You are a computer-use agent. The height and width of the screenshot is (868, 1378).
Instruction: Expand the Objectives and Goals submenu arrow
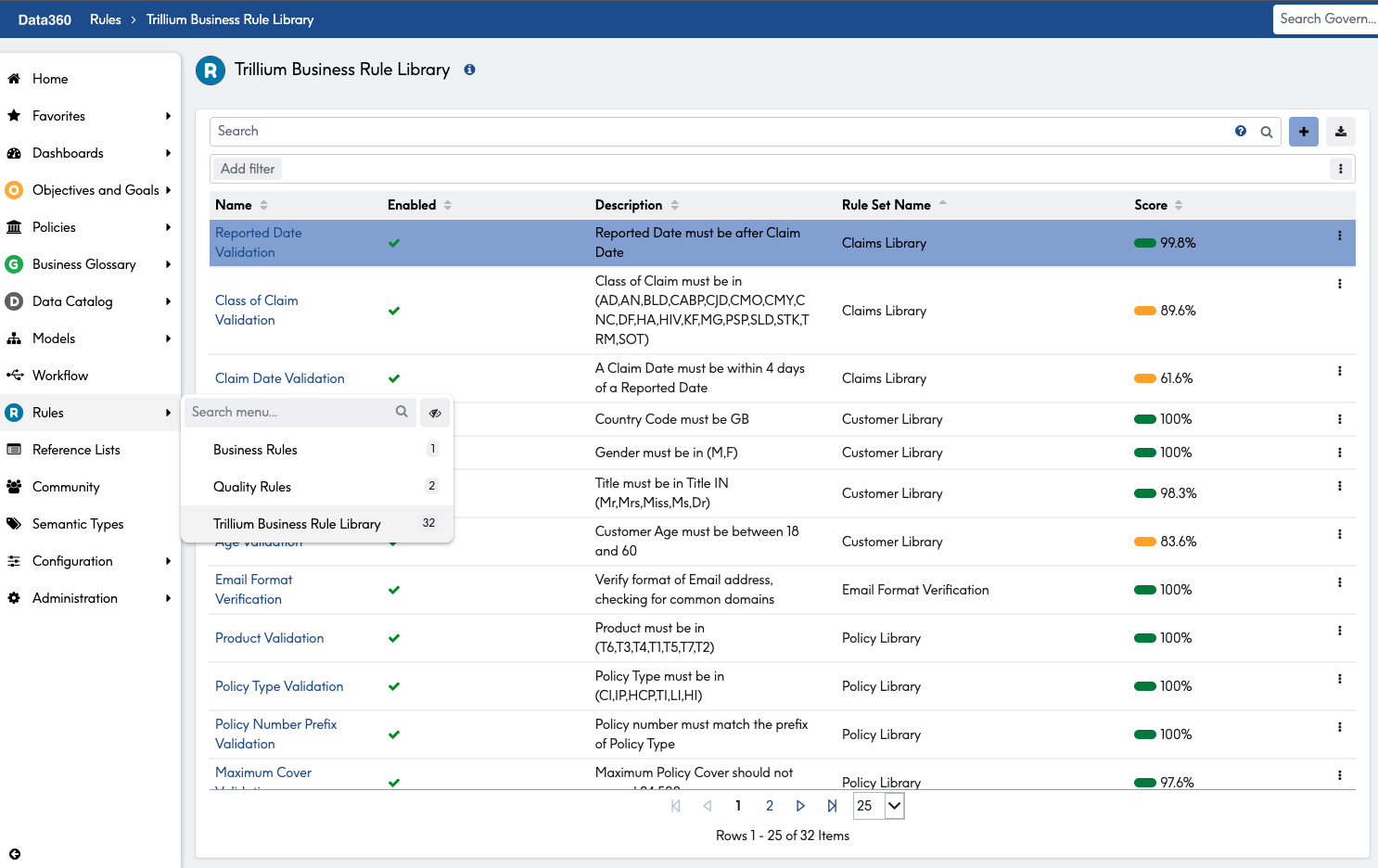pos(168,190)
